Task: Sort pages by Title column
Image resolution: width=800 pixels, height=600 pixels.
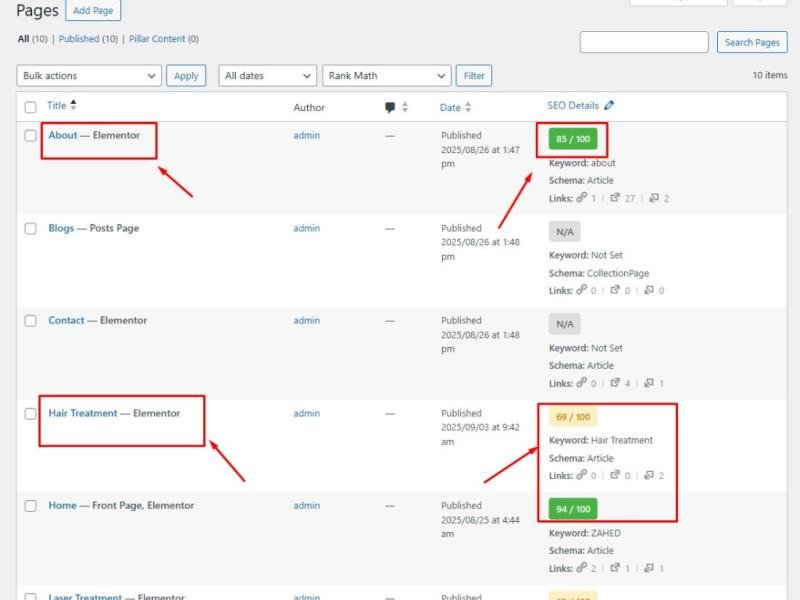Action: [x=57, y=105]
